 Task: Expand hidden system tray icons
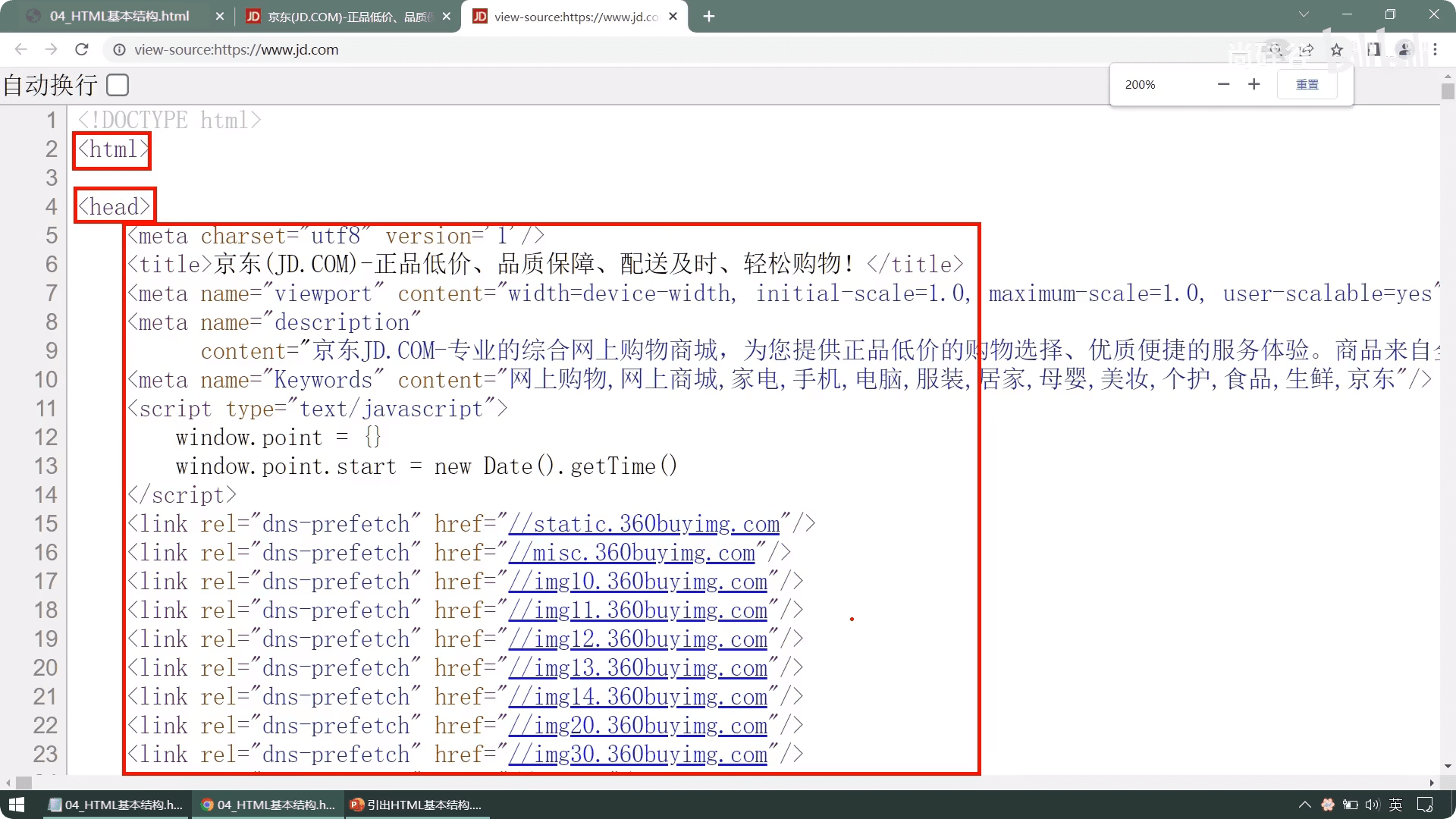click(1304, 805)
